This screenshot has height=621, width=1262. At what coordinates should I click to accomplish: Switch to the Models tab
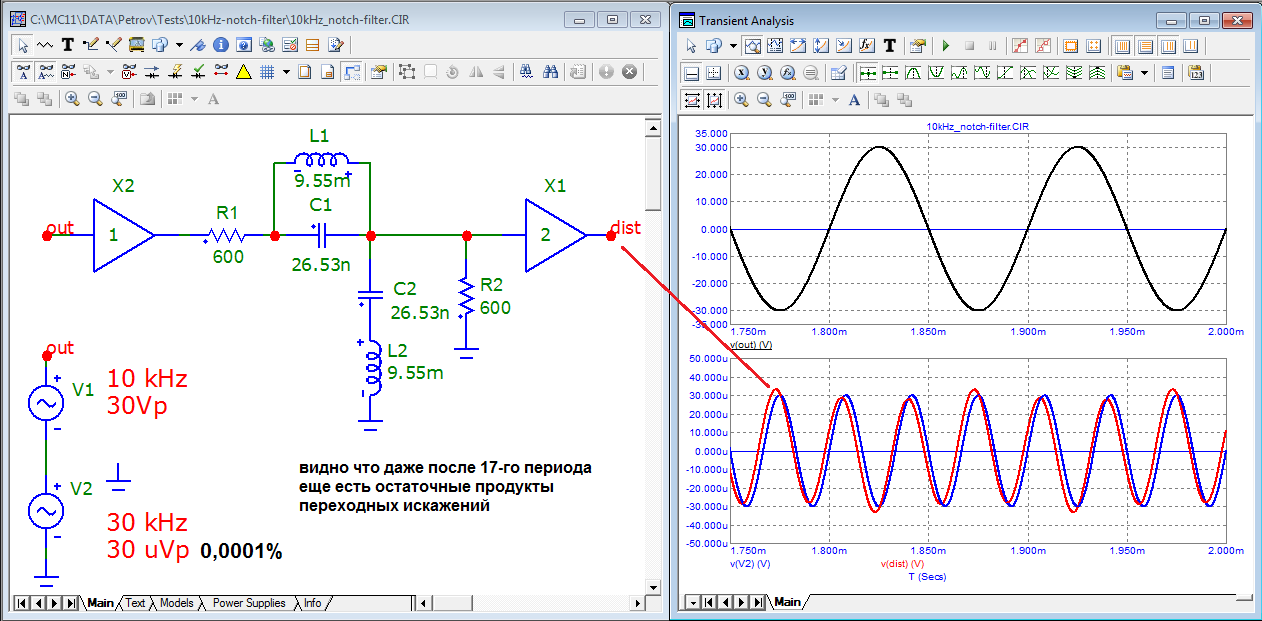pyautogui.click(x=176, y=603)
